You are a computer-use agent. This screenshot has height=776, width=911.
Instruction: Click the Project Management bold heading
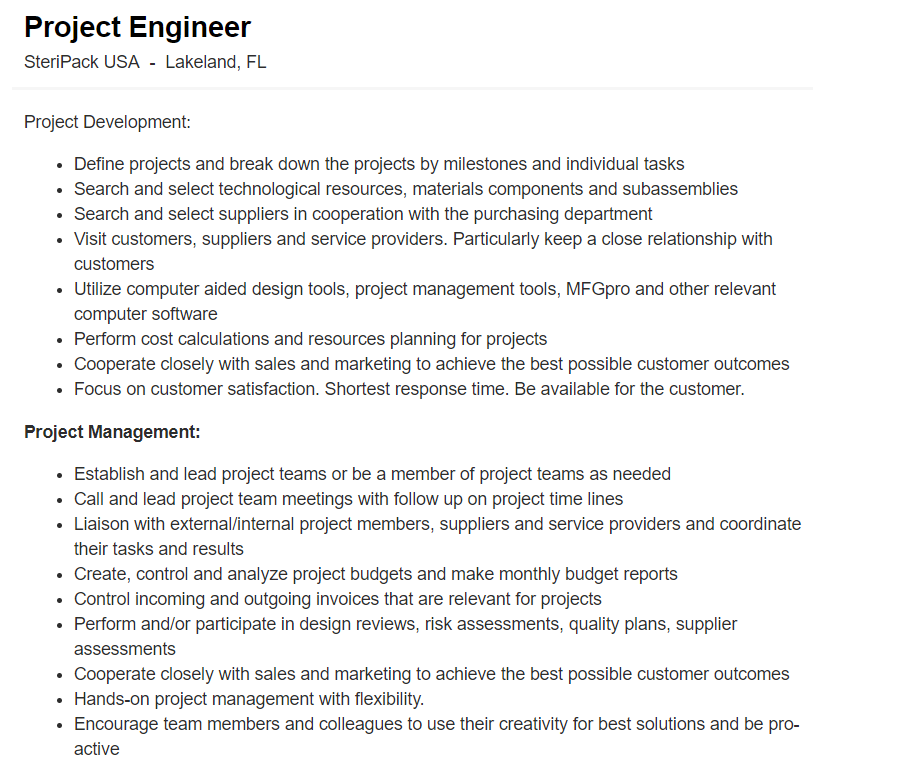click(x=112, y=432)
